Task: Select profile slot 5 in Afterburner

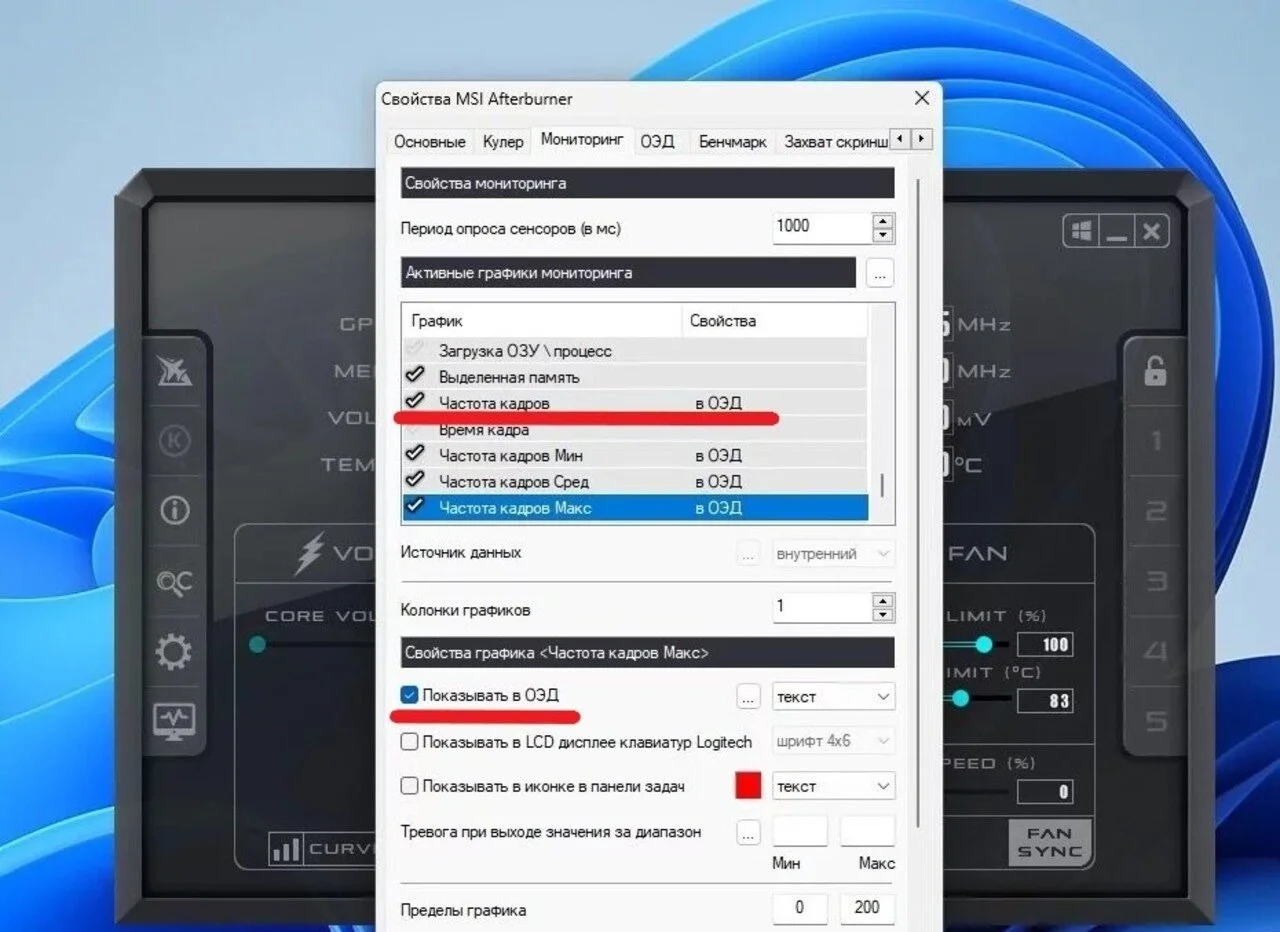Action: tap(1155, 721)
